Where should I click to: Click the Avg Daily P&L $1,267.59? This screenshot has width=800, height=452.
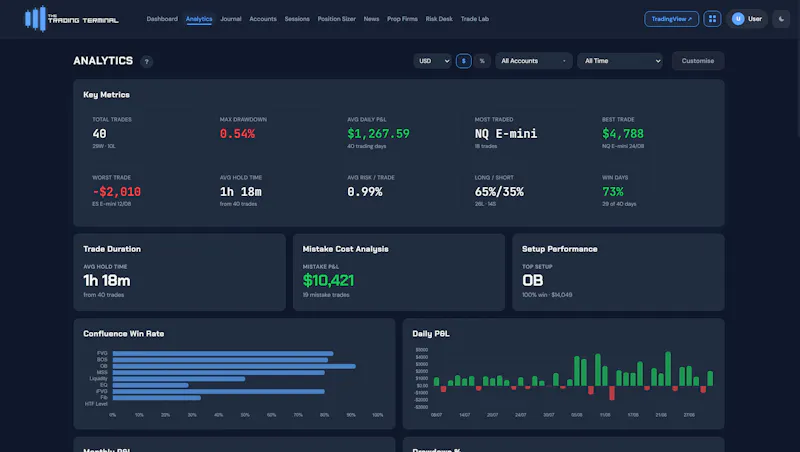378,134
